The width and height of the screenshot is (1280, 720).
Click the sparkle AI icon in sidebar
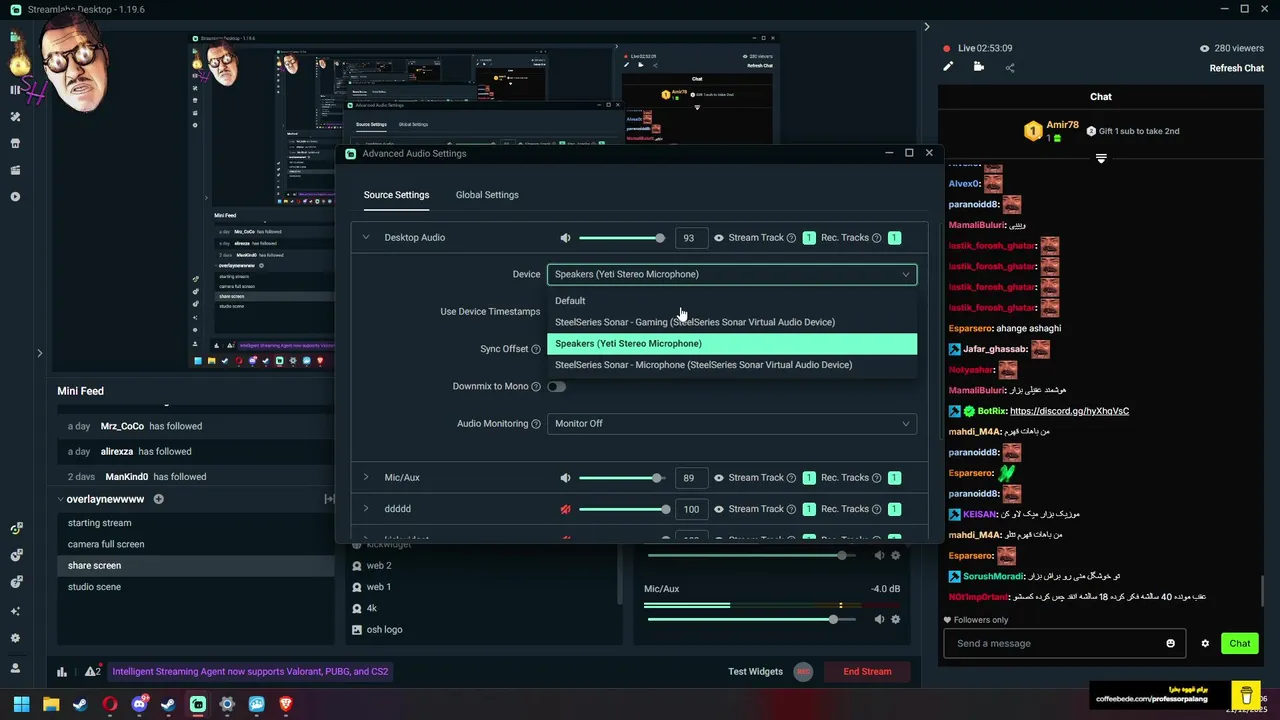click(x=15, y=611)
